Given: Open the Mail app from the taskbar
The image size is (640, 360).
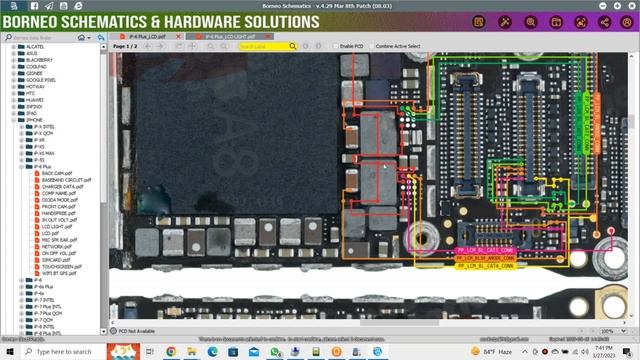Looking at the screenshot, I should pyautogui.click(x=254, y=351).
